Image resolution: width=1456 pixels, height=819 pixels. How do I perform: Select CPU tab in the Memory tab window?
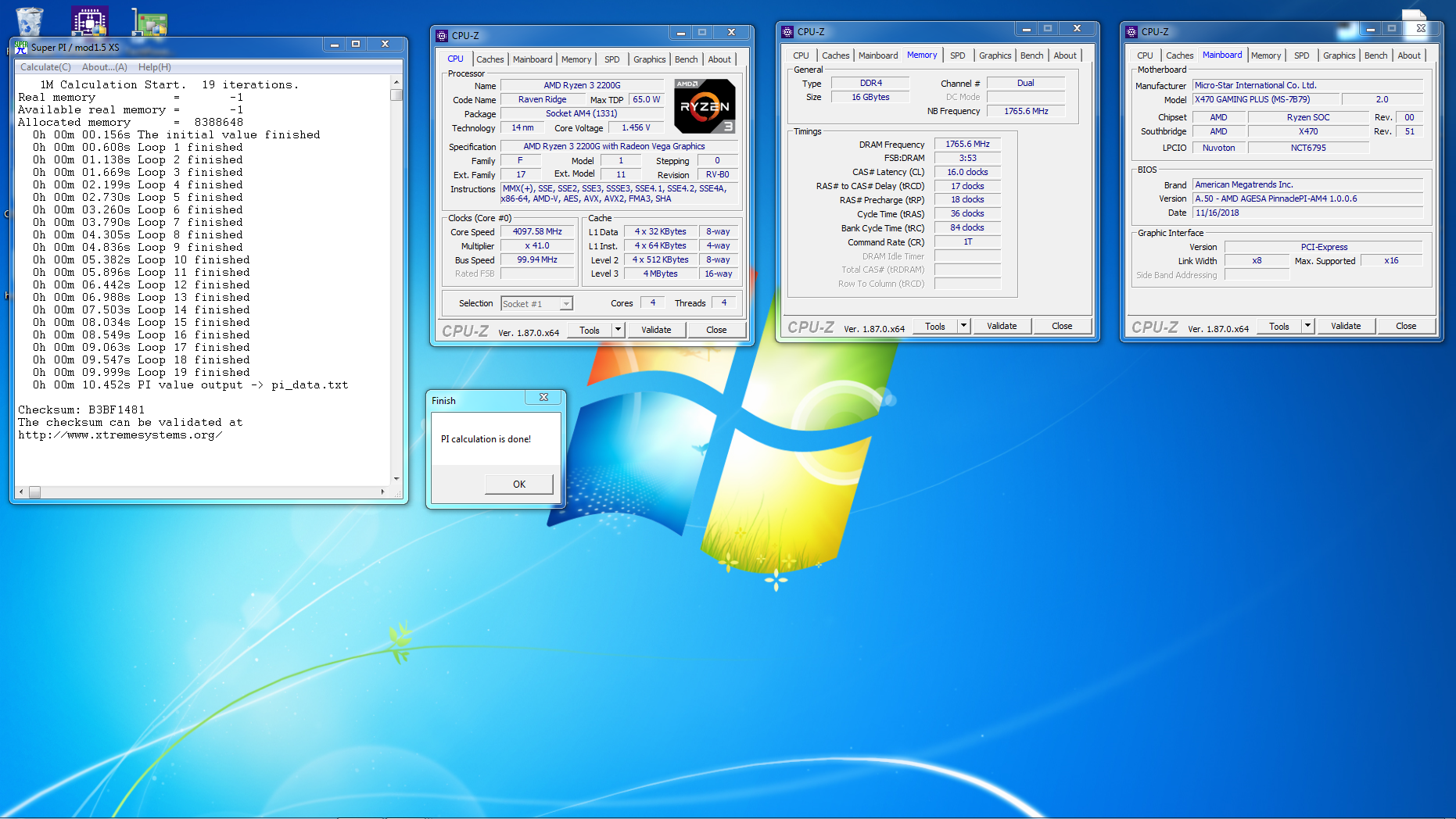pos(801,55)
